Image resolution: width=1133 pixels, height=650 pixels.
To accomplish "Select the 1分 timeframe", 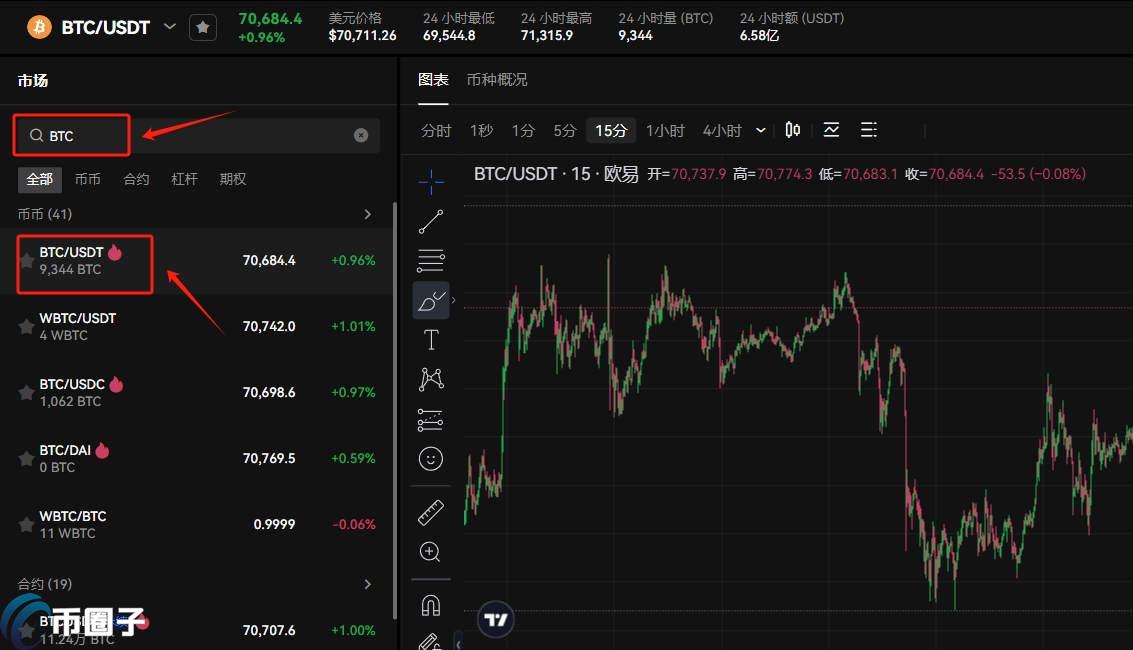I will (x=523, y=131).
